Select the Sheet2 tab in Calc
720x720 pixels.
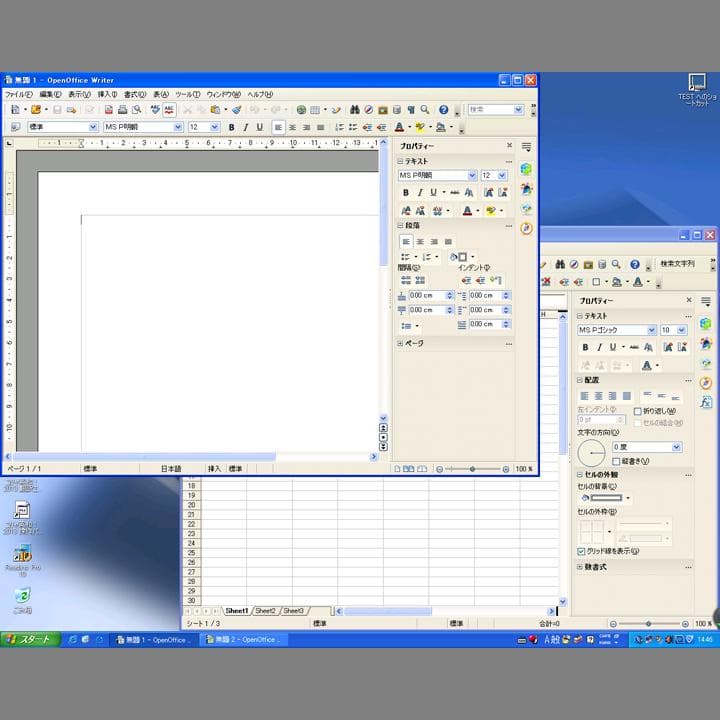coord(265,611)
